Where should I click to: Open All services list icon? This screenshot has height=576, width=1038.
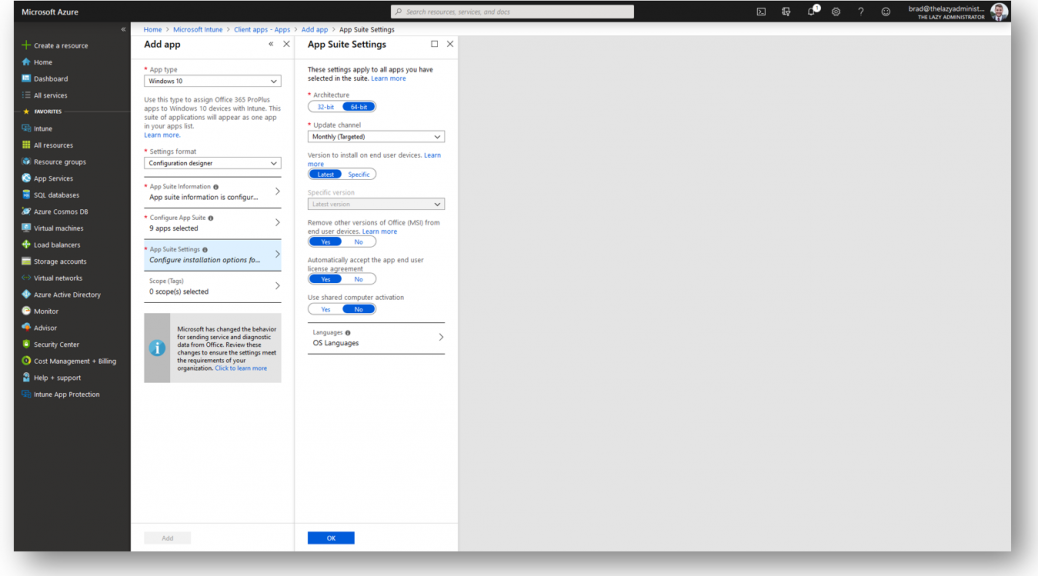point(26,95)
